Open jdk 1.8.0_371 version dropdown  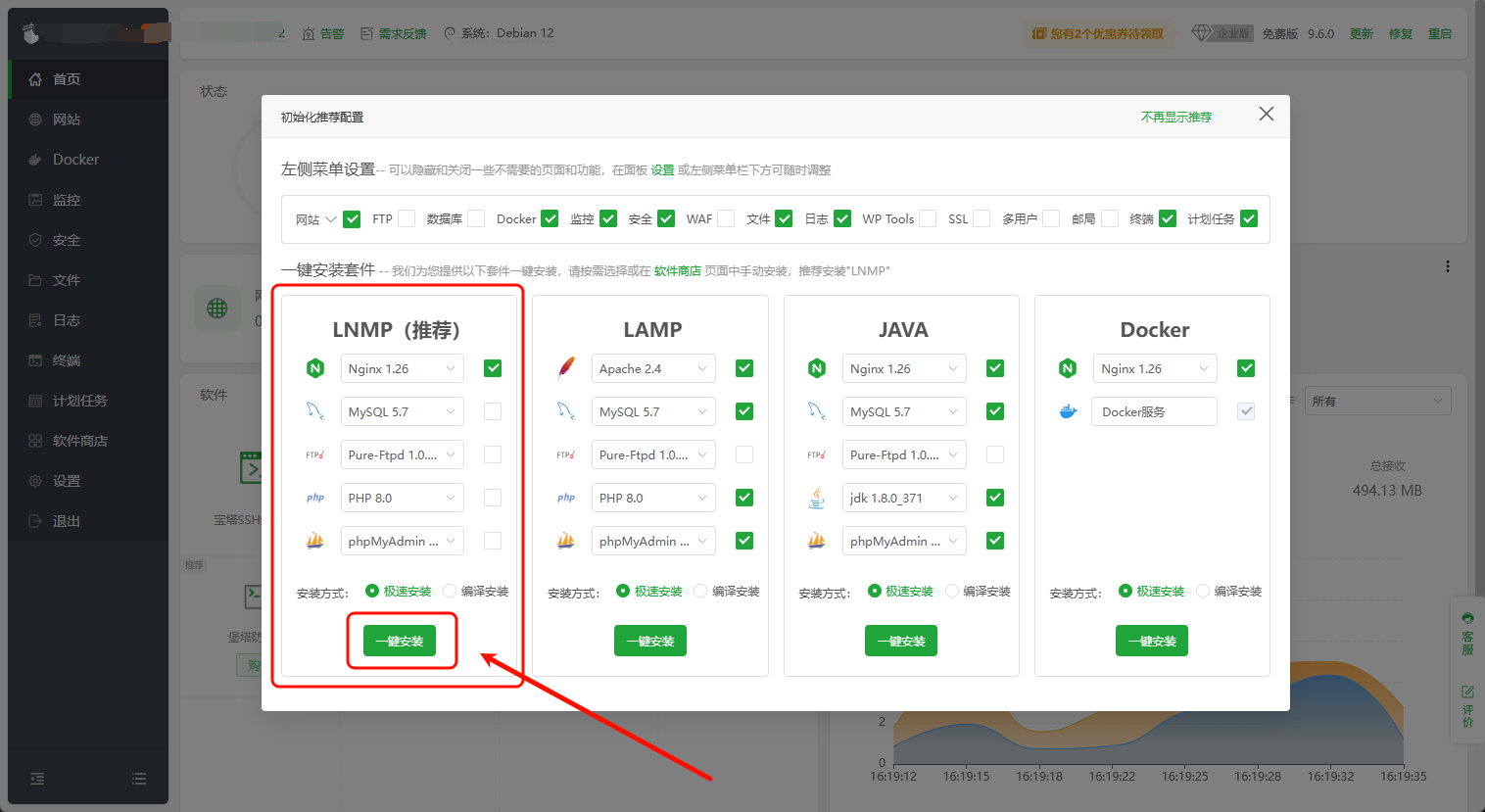point(904,498)
